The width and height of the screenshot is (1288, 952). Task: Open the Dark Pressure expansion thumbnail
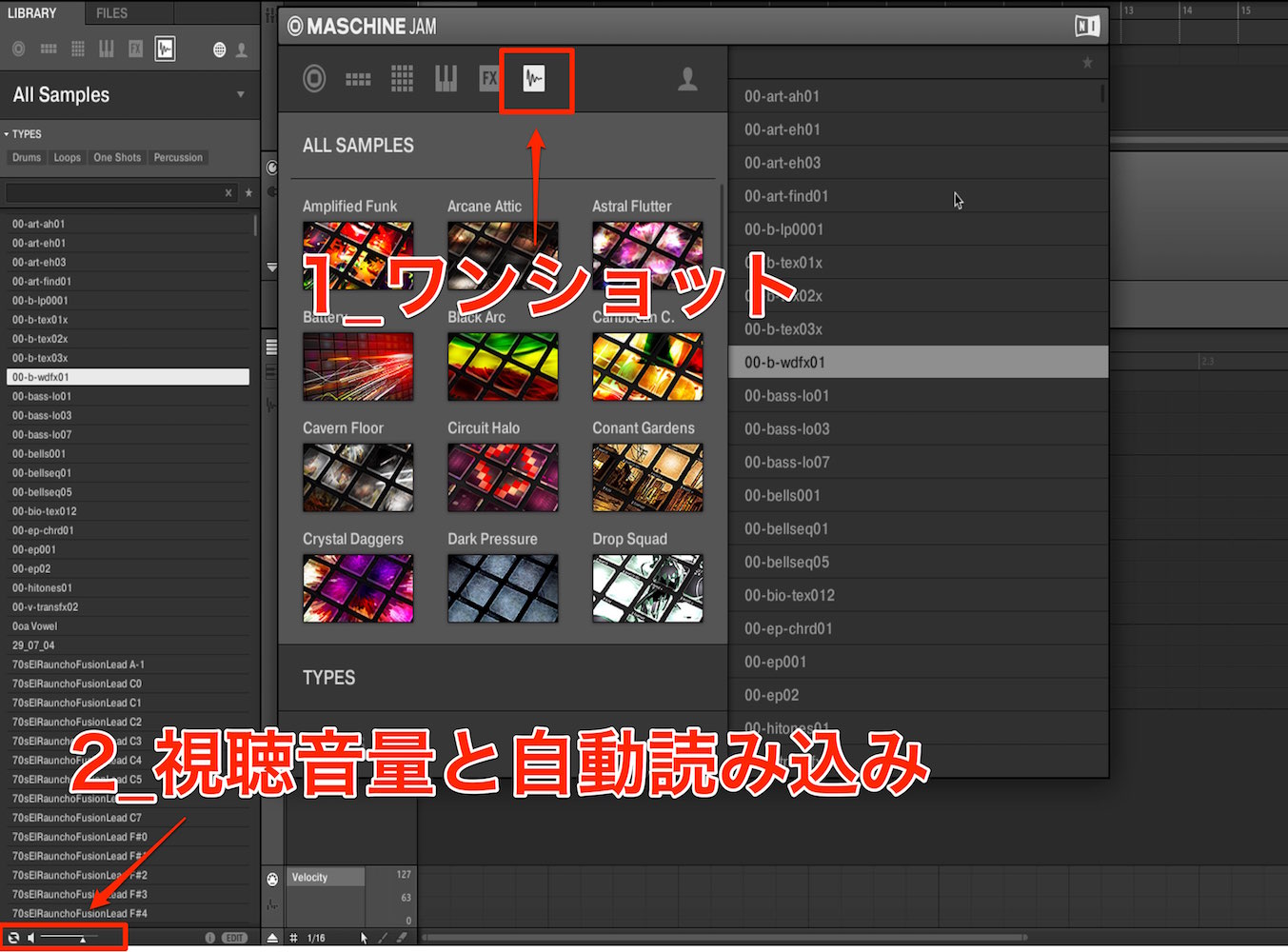503,588
